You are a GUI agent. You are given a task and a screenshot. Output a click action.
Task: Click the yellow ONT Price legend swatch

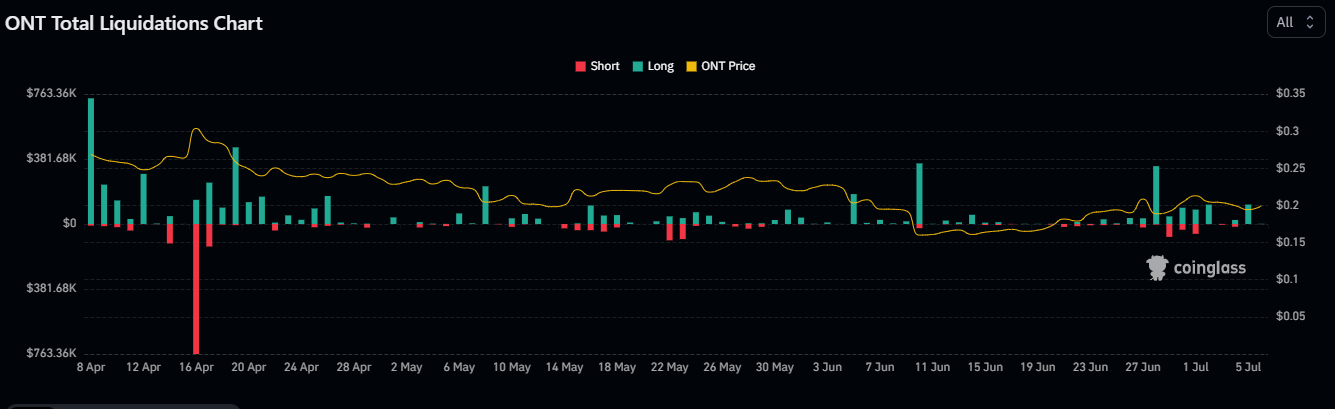[x=693, y=67]
